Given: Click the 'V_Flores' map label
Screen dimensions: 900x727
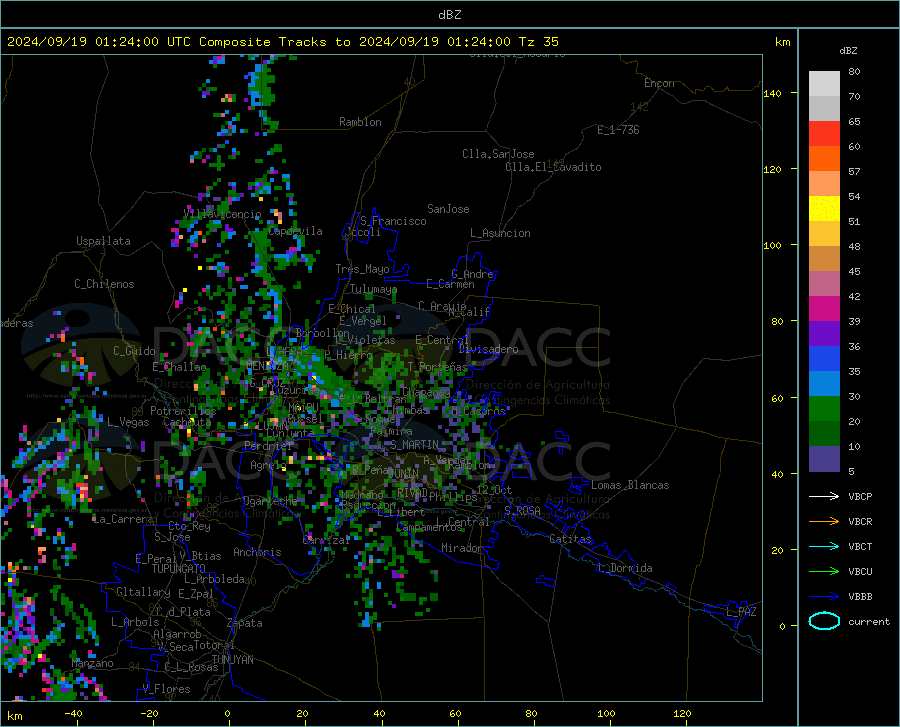Looking at the screenshot, I should 166,689.
